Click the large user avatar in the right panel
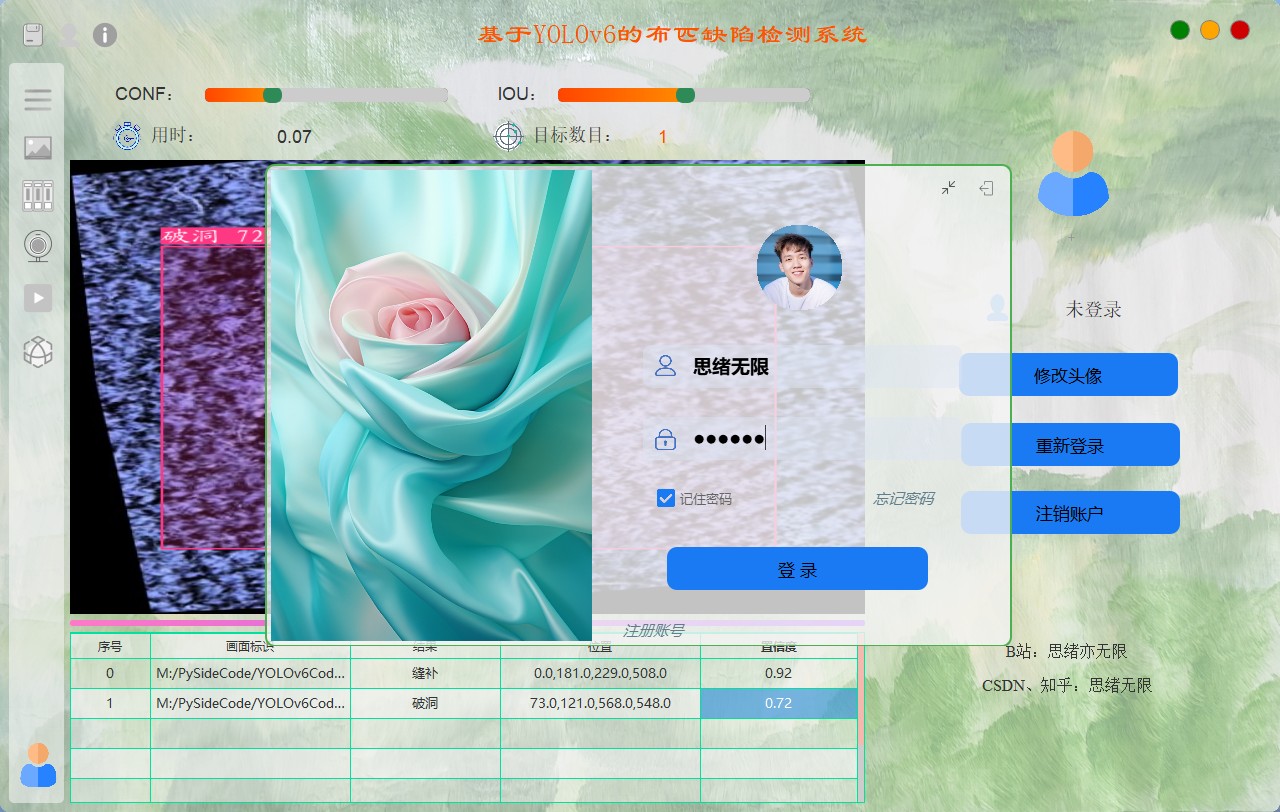This screenshot has width=1280, height=812. [x=1073, y=174]
